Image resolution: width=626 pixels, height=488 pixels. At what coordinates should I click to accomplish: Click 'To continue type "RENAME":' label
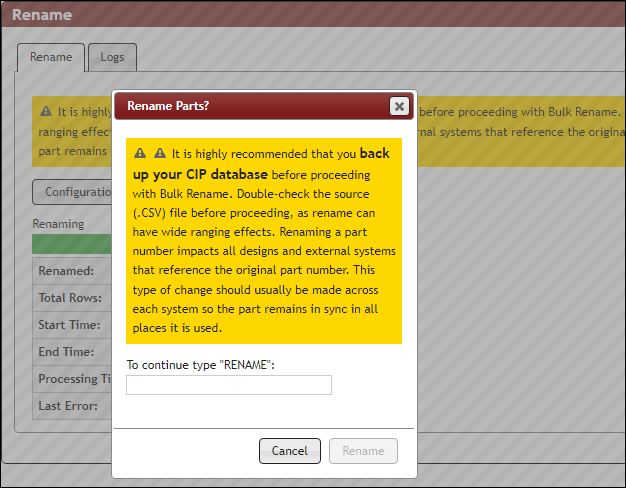[x=200, y=365]
